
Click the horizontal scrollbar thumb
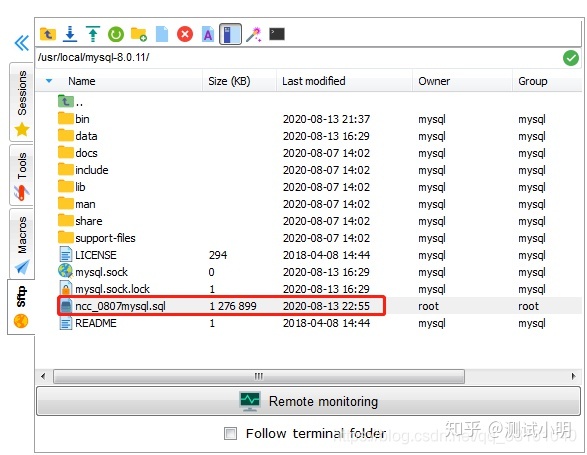tap(259, 376)
